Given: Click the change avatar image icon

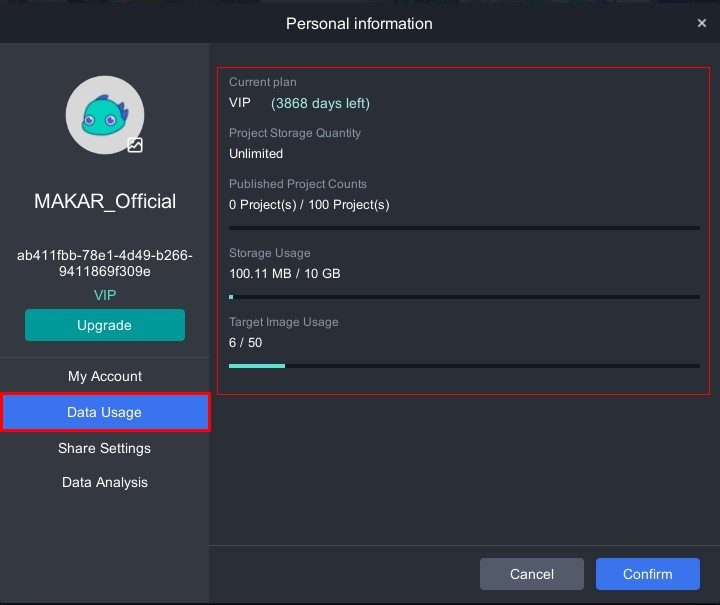Looking at the screenshot, I should click(x=135, y=145).
